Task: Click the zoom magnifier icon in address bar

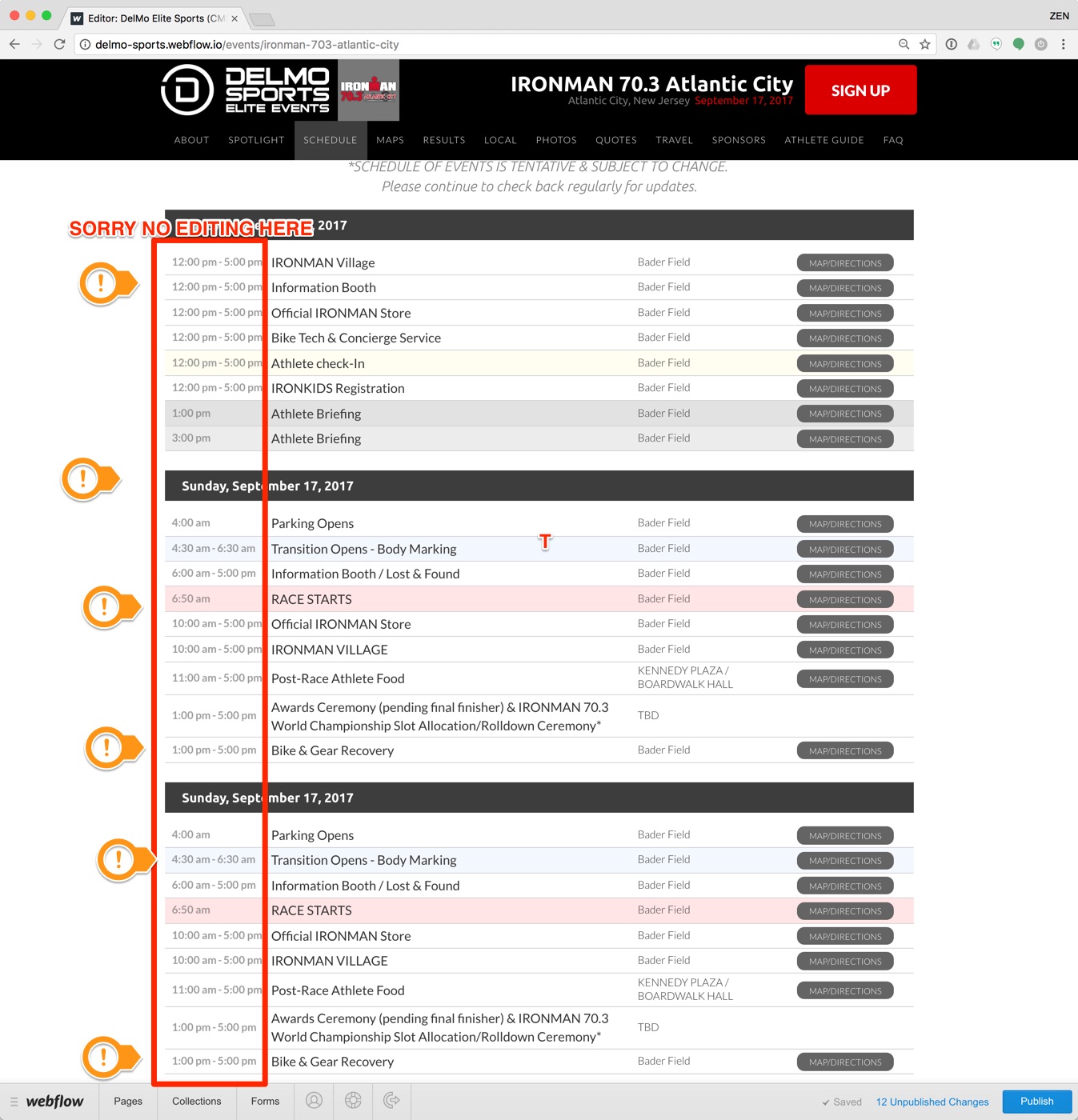Action: click(x=904, y=44)
